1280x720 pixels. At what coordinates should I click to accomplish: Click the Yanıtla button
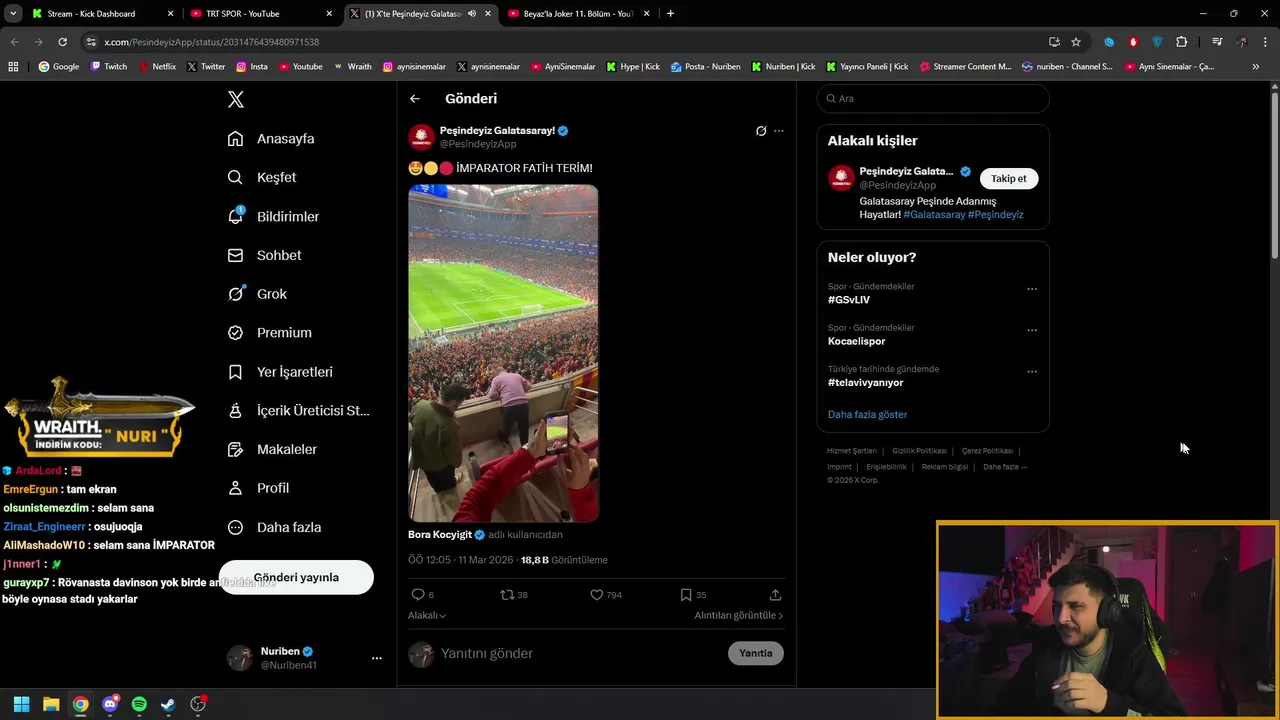pos(756,653)
